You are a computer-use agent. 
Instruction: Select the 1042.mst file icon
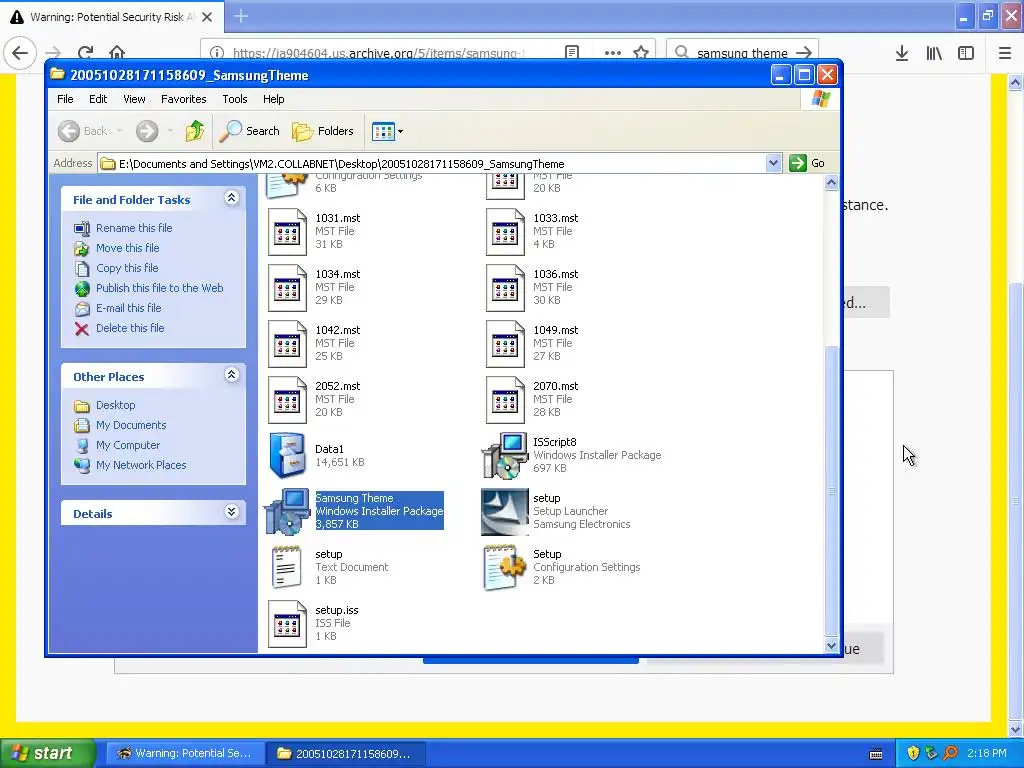tap(287, 344)
